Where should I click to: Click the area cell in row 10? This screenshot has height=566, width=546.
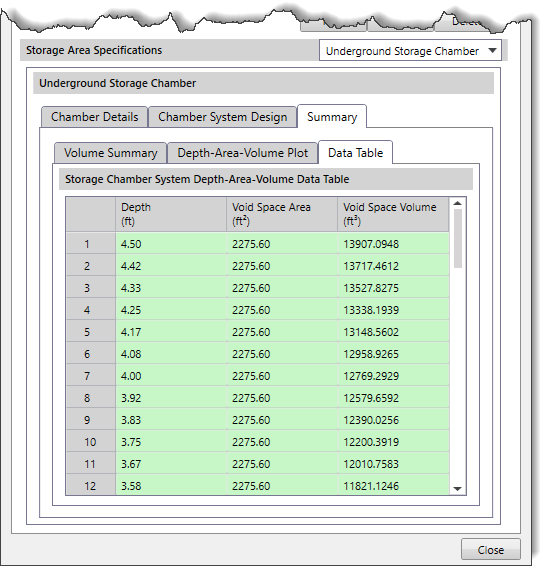282,442
